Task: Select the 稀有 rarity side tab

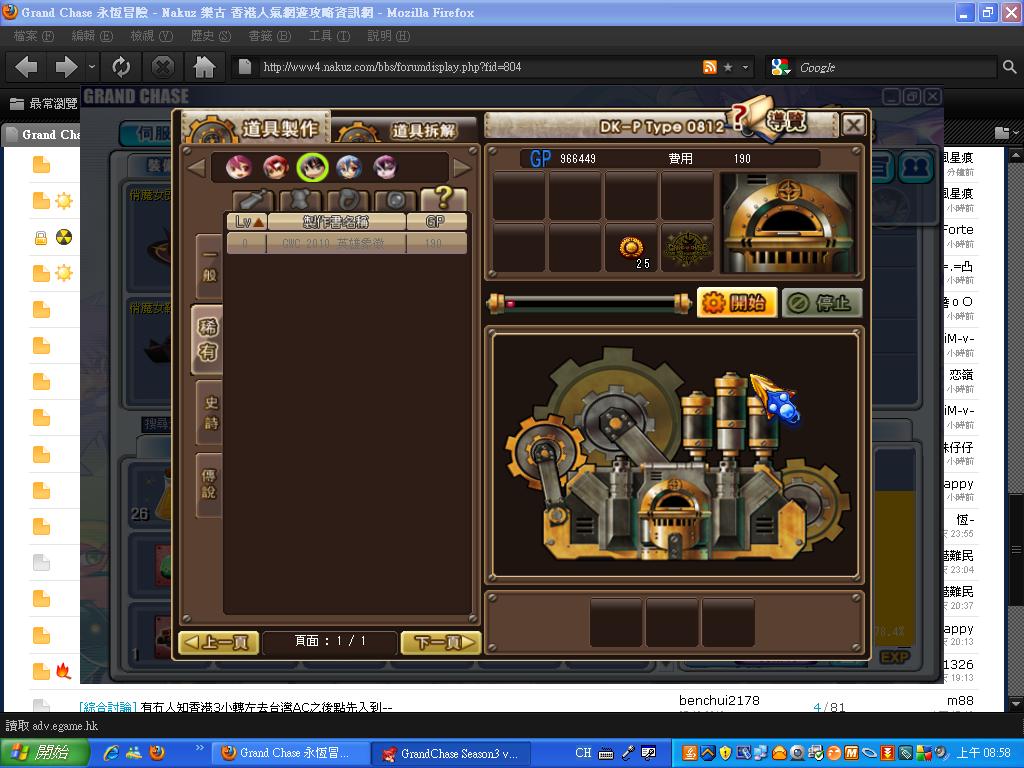Action: click(207, 340)
